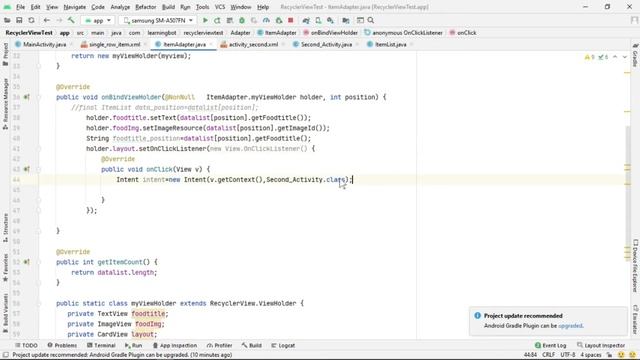Stop the app with the red square
The width and height of the screenshot is (640, 360).
(291, 20)
